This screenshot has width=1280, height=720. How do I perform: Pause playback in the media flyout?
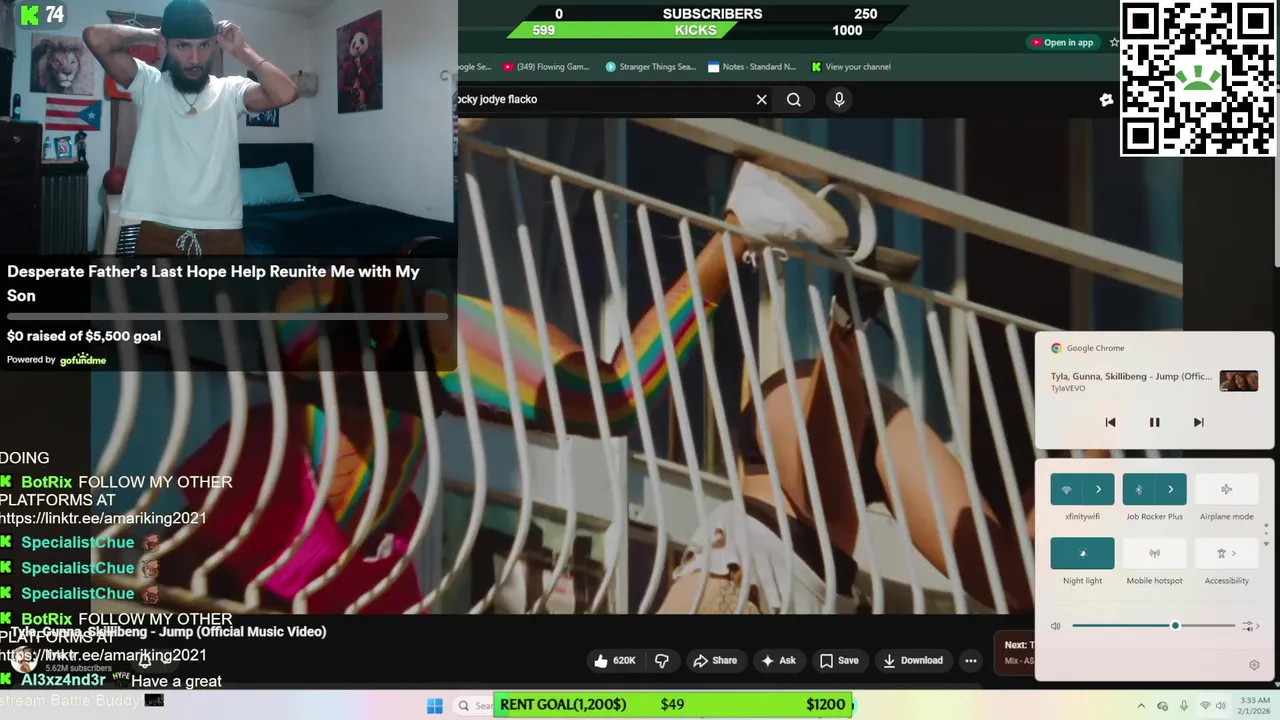tap(1154, 422)
